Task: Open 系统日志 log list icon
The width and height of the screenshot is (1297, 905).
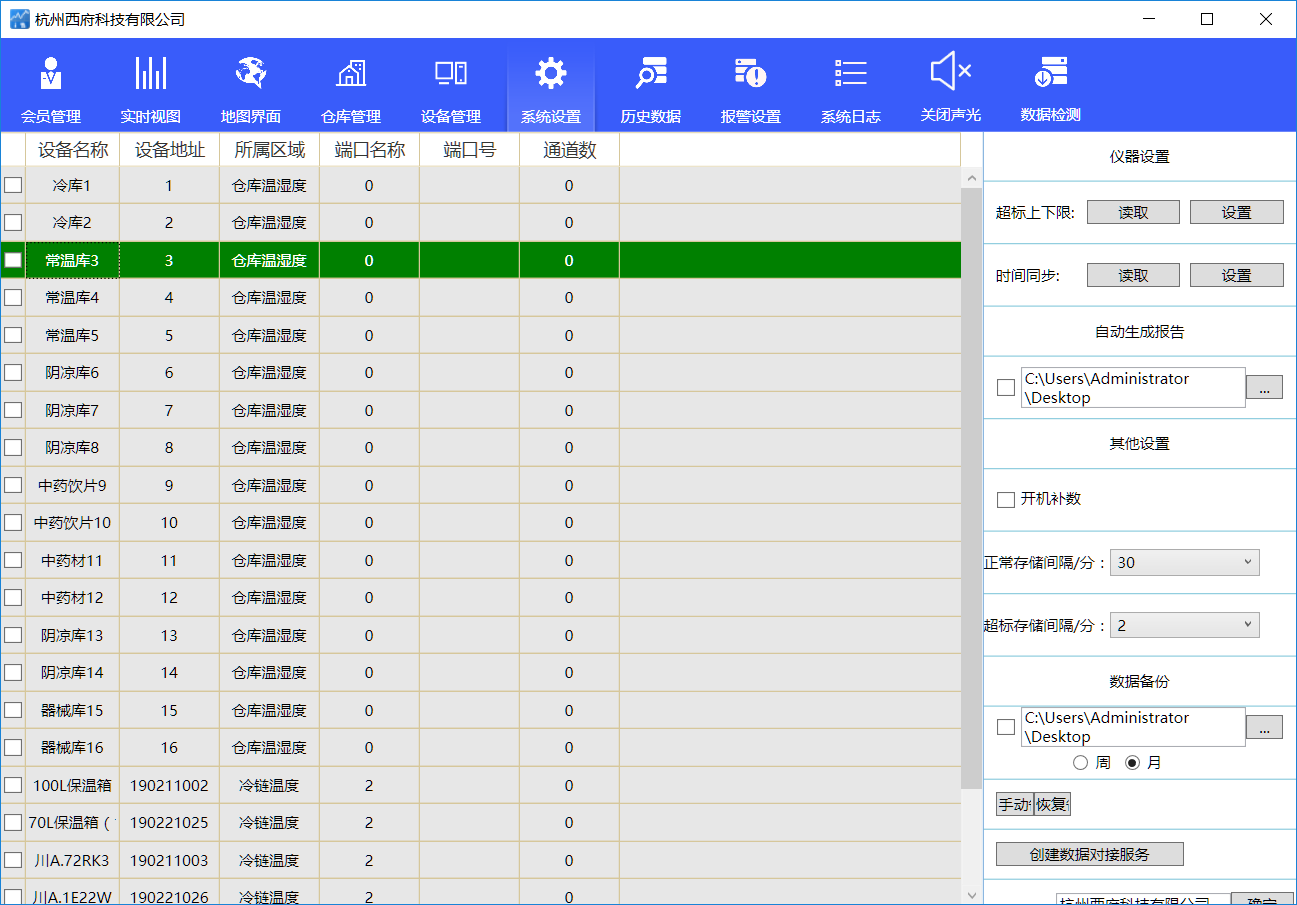Action: 851,73
